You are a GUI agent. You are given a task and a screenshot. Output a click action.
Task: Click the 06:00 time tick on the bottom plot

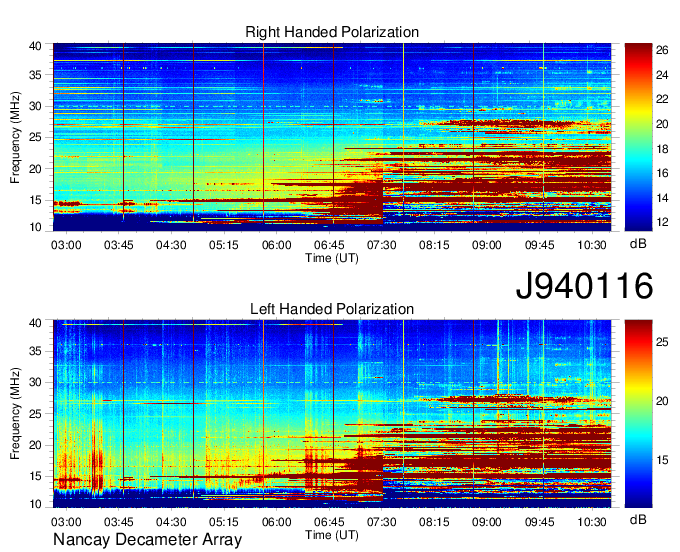point(277,522)
